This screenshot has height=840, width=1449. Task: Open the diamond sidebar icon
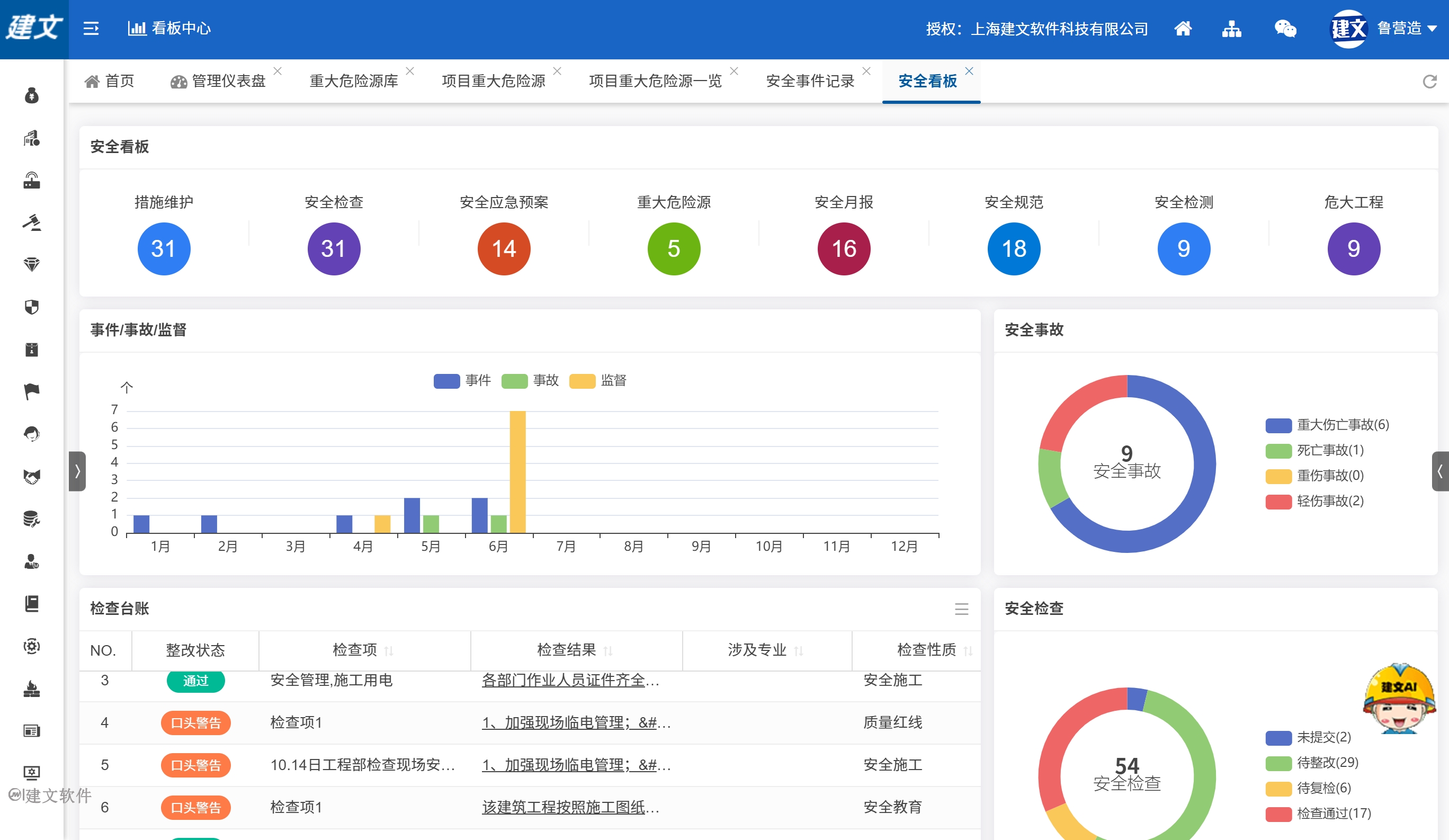pos(32,264)
